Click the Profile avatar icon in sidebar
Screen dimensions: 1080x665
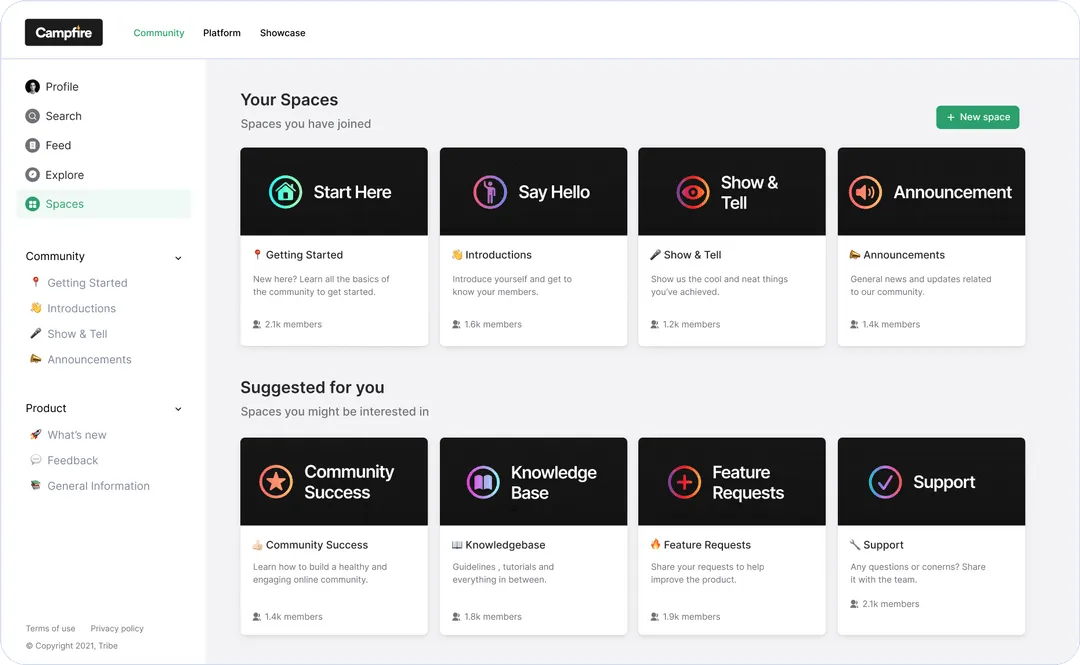[32, 87]
